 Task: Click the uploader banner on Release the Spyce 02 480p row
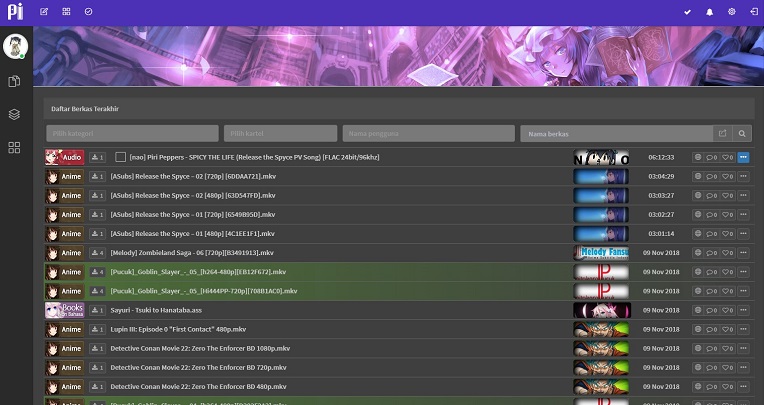coord(601,195)
